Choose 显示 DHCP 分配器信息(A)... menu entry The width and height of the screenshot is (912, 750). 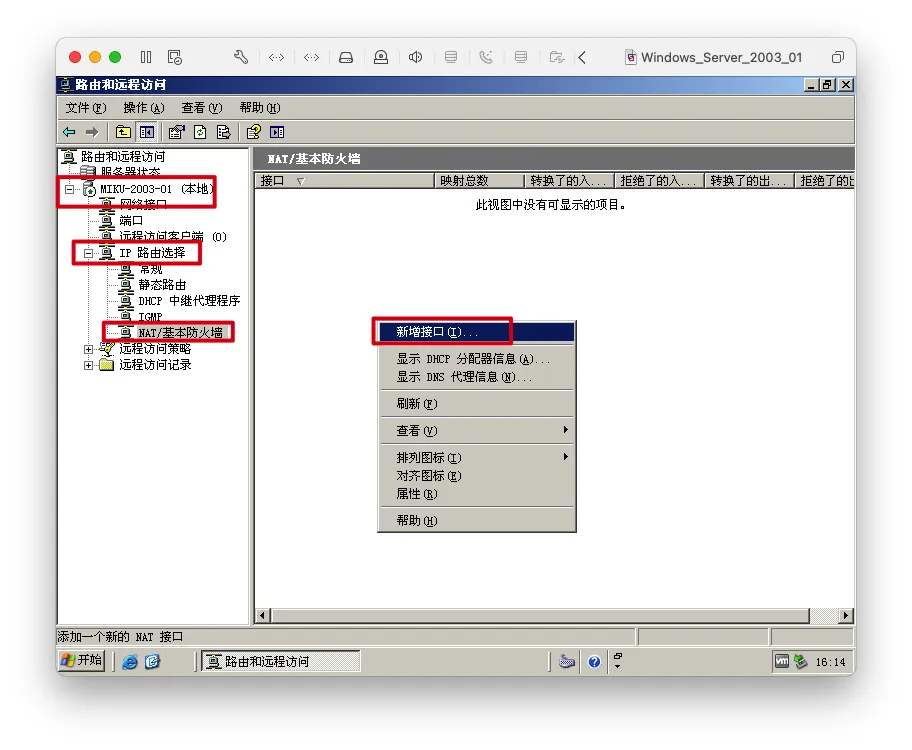tap(476, 359)
